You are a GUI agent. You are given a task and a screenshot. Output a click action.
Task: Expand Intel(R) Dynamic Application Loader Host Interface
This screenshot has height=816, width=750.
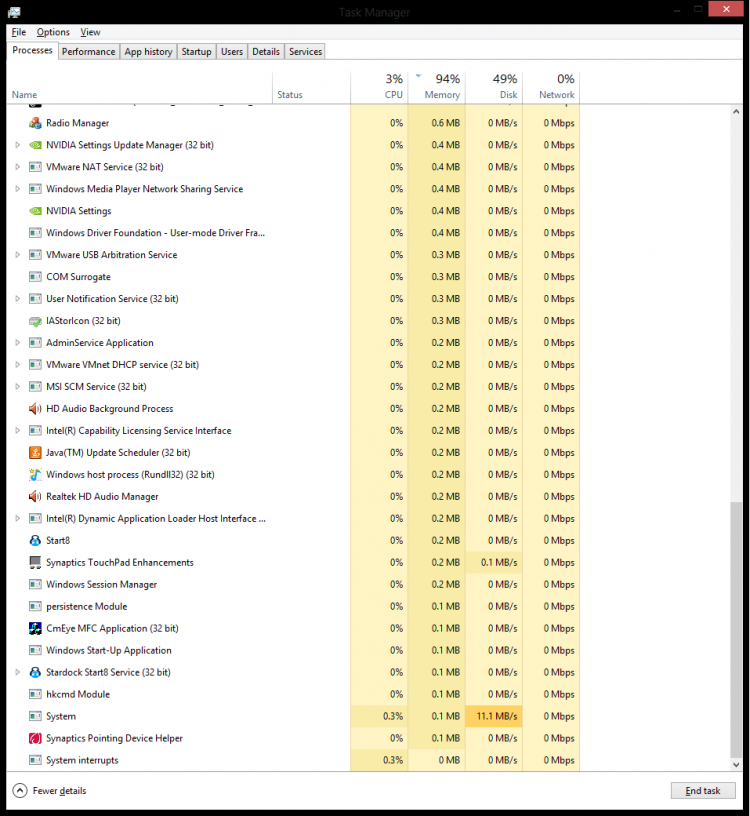(17, 519)
